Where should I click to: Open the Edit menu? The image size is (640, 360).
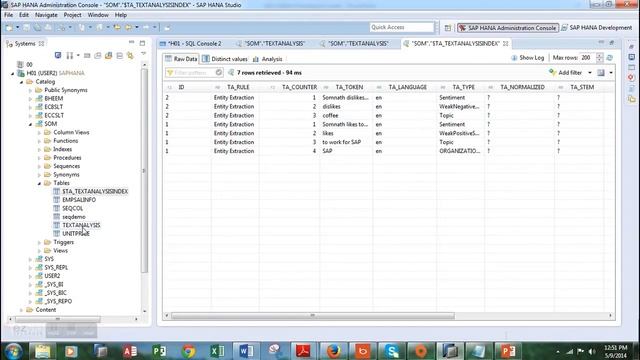pos(24,15)
